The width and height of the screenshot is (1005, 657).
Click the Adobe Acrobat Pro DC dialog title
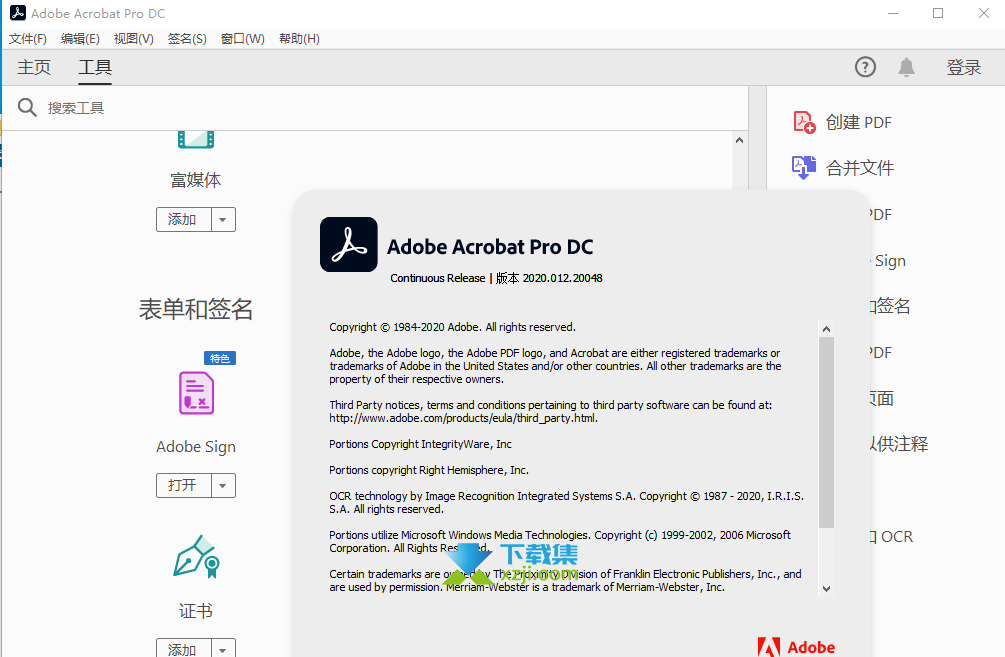(x=490, y=247)
